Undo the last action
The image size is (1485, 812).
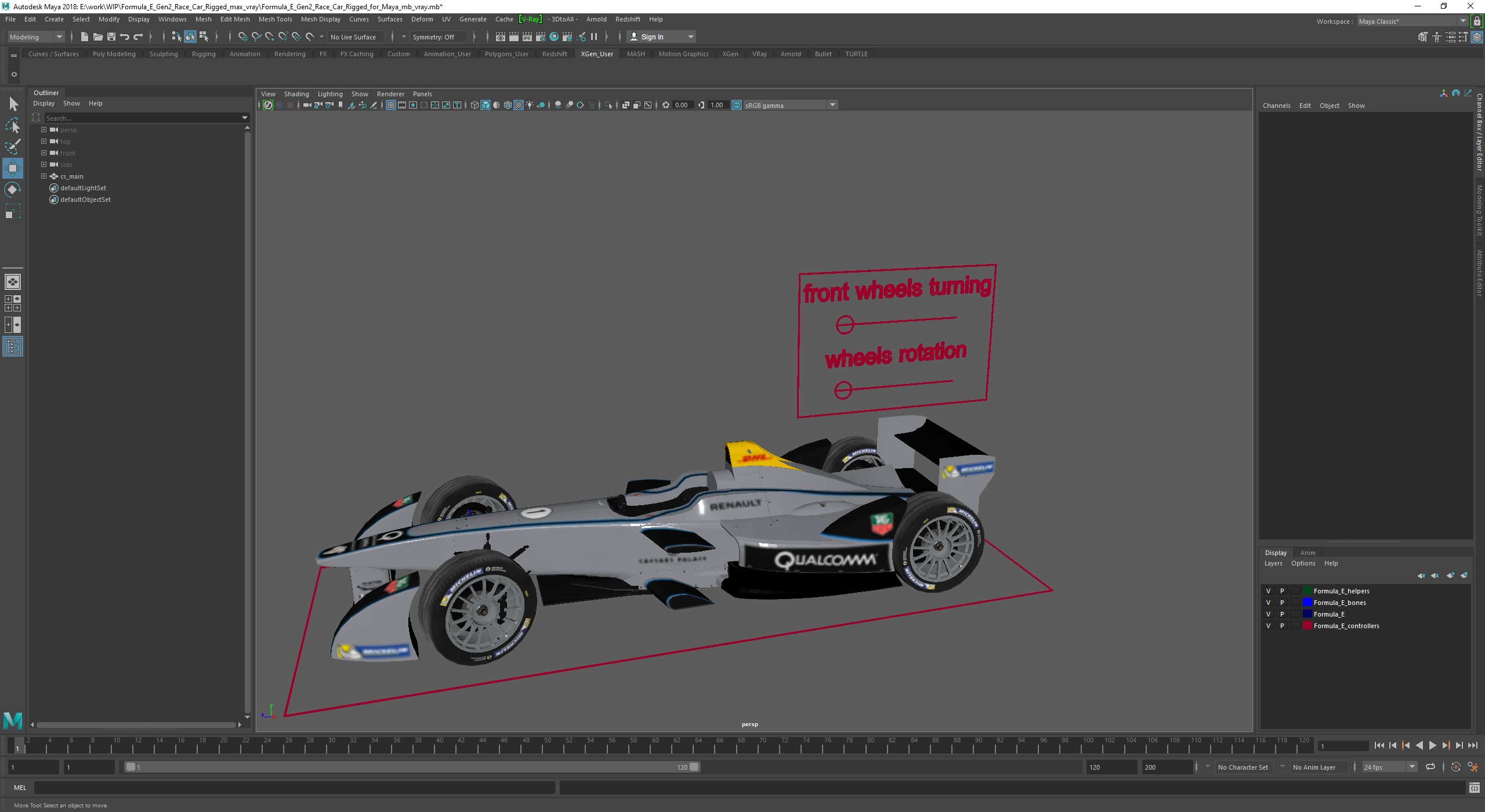point(124,37)
